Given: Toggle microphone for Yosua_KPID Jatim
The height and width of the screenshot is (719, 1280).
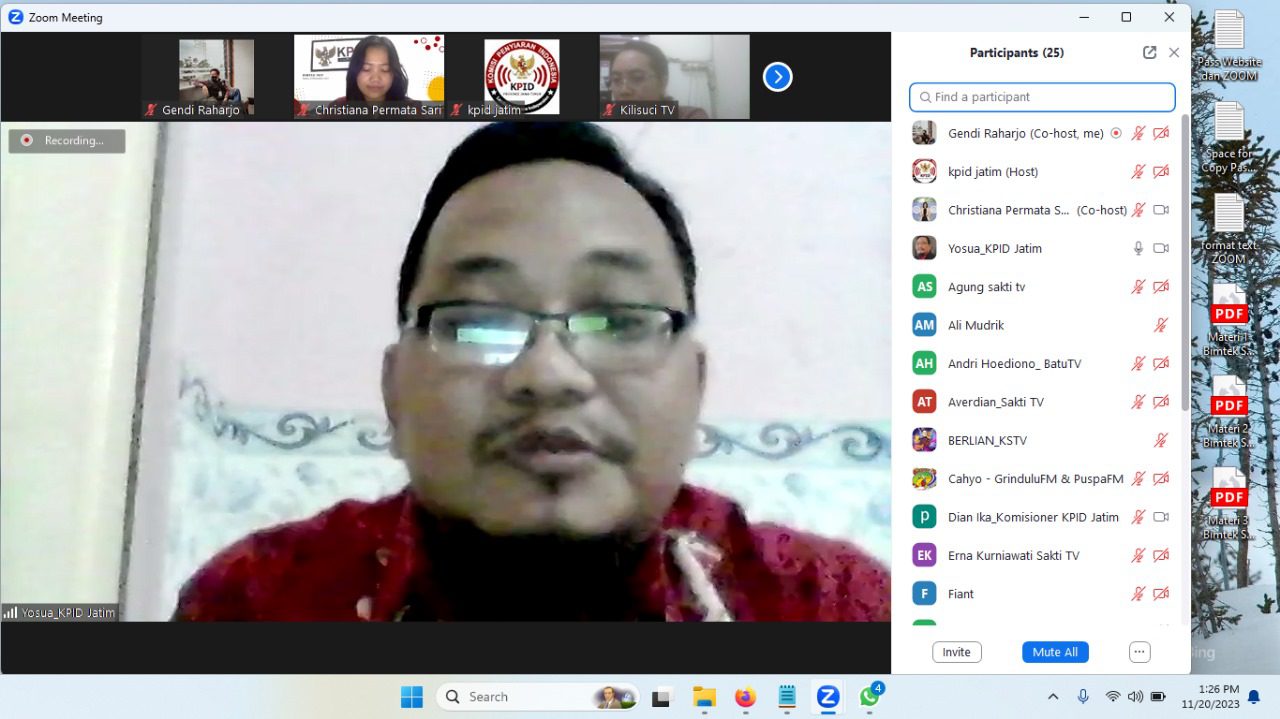Looking at the screenshot, I should click(x=1138, y=248).
